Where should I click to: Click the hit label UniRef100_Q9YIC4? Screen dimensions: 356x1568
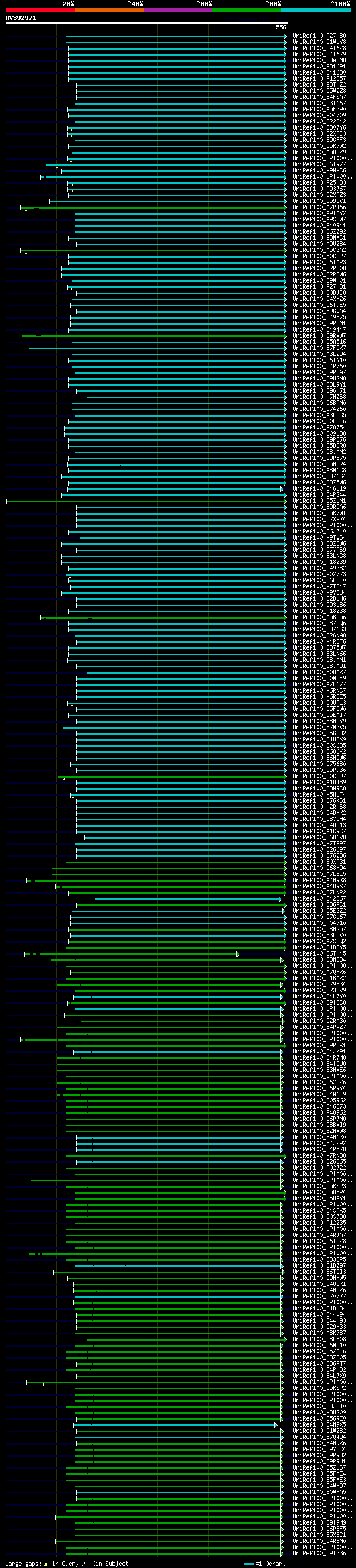pyautogui.click(x=319, y=1450)
